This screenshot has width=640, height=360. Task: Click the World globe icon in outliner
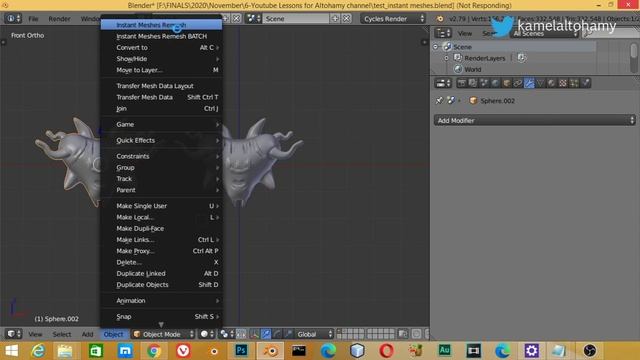click(x=458, y=69)
